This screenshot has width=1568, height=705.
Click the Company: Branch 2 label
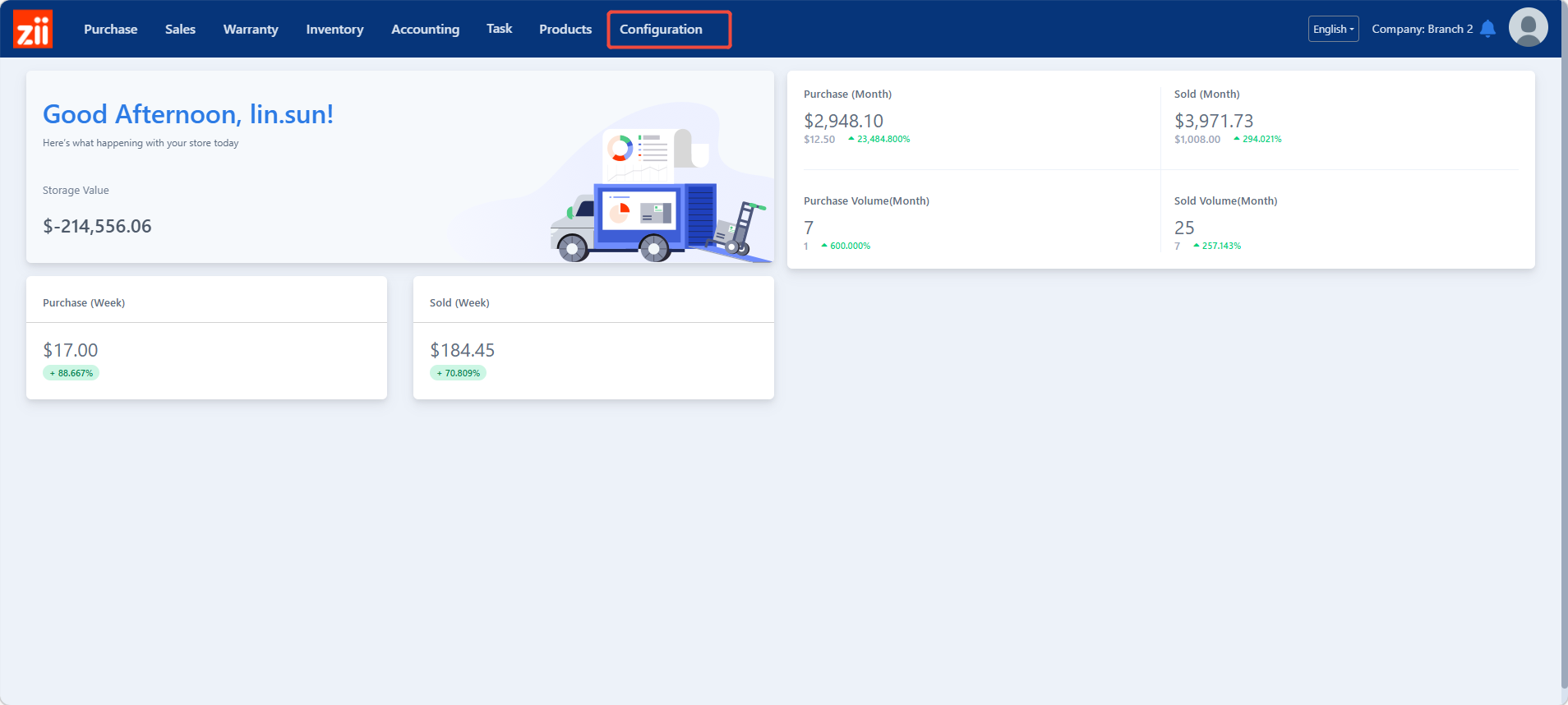click(1422, 29)
